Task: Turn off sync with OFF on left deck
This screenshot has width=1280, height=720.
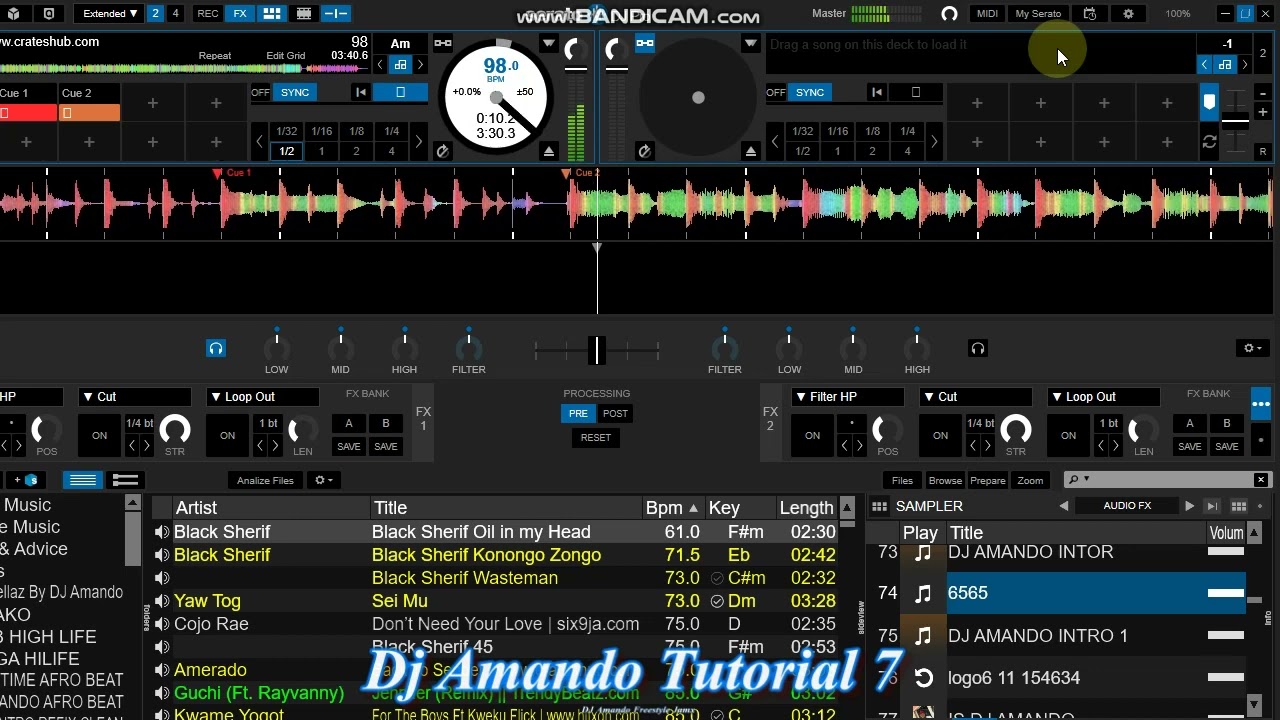Action: pos(260,92)
